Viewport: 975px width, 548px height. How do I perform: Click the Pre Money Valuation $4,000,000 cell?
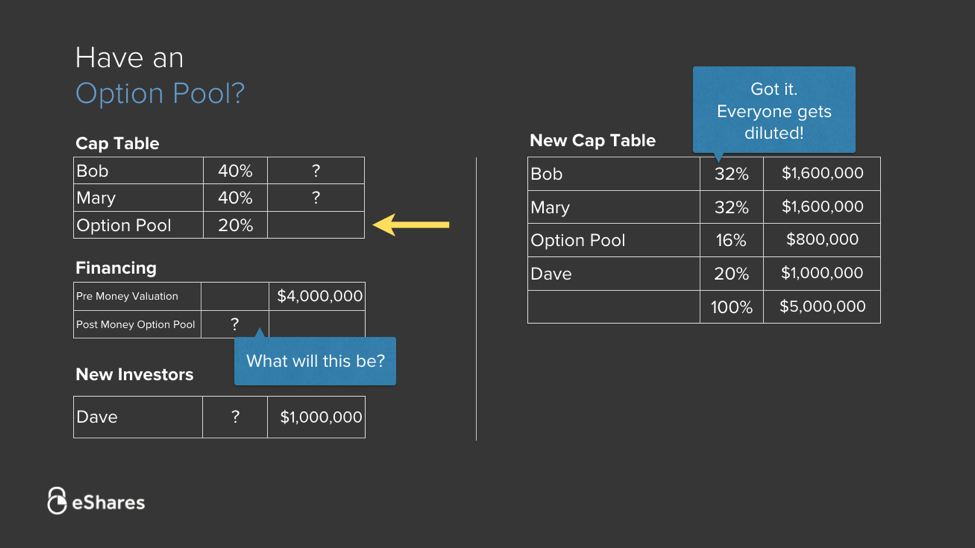pos(319,296)
